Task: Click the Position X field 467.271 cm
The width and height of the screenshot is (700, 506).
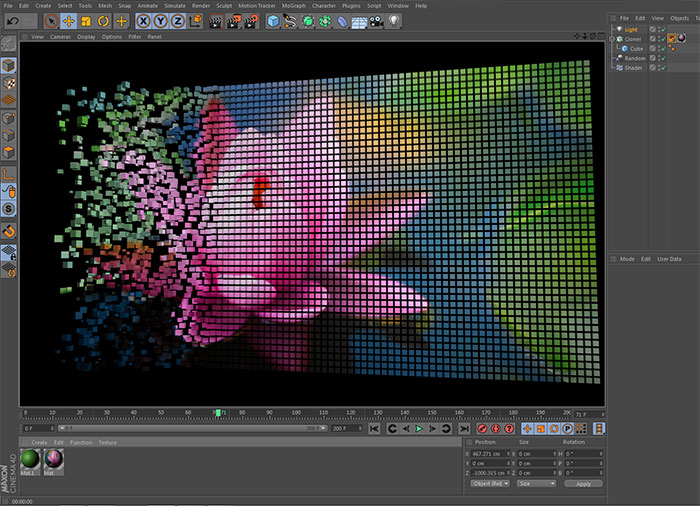Action: click(488, 454)
